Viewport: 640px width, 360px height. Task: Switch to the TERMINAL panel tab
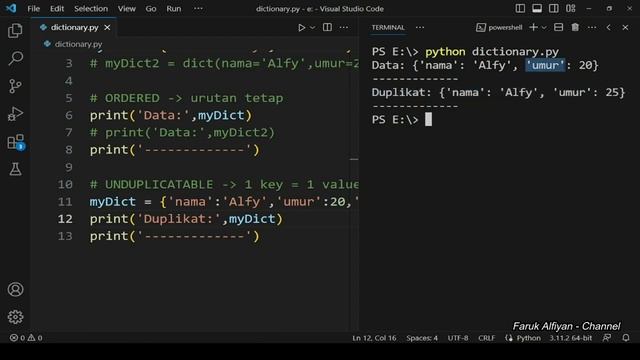[388, 27]
